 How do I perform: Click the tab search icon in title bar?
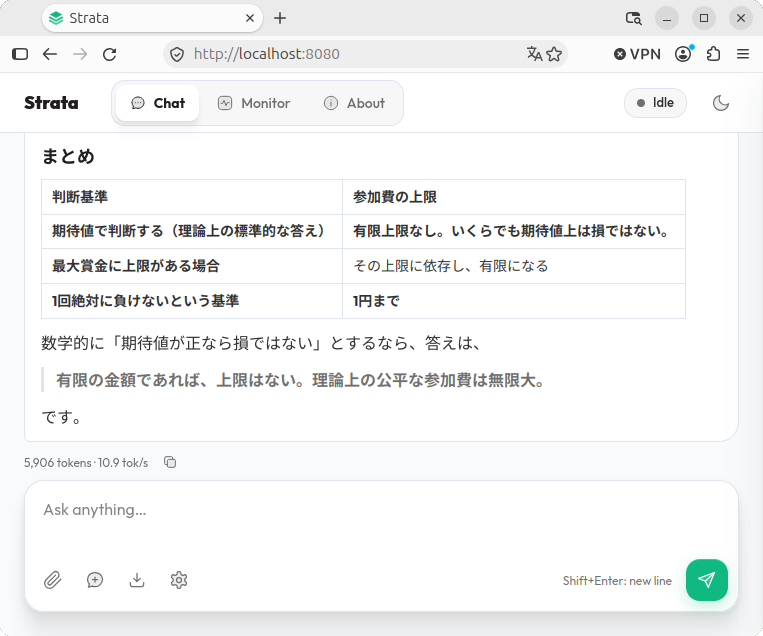pos(633,18)
